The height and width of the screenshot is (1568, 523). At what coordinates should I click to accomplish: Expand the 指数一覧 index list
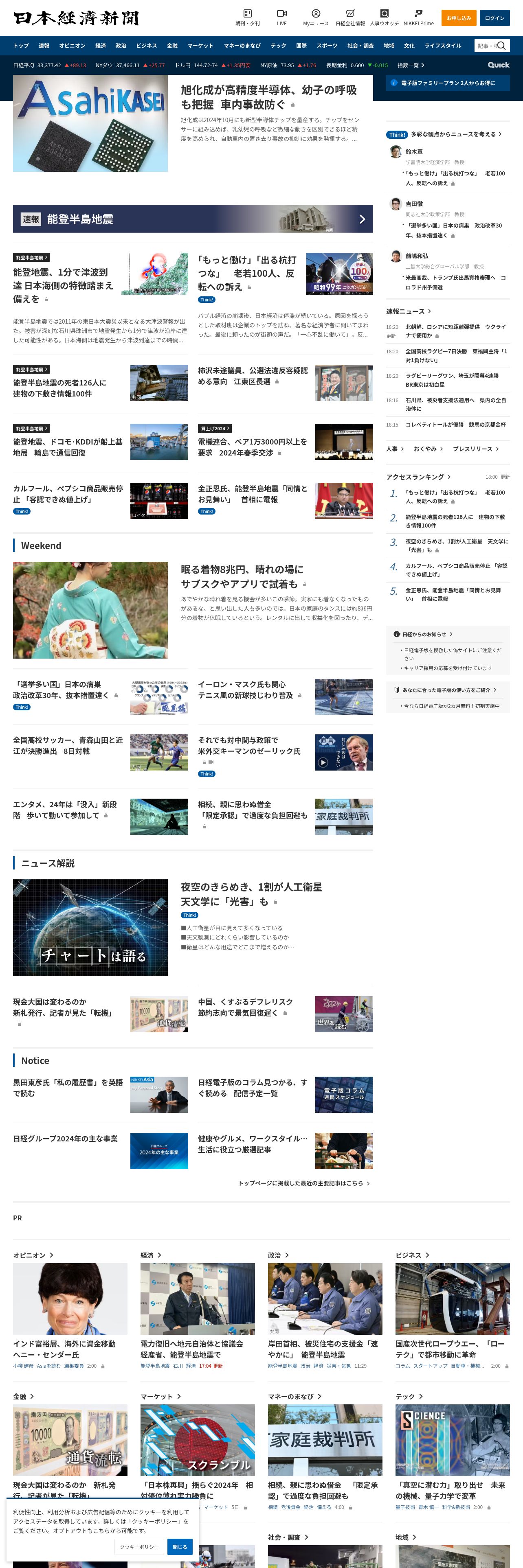pos(411,65)
